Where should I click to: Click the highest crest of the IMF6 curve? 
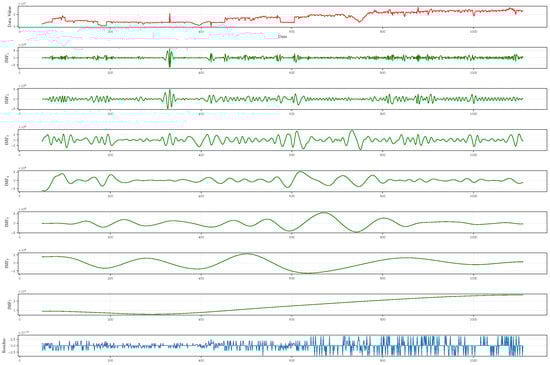(x=247, y=254)
